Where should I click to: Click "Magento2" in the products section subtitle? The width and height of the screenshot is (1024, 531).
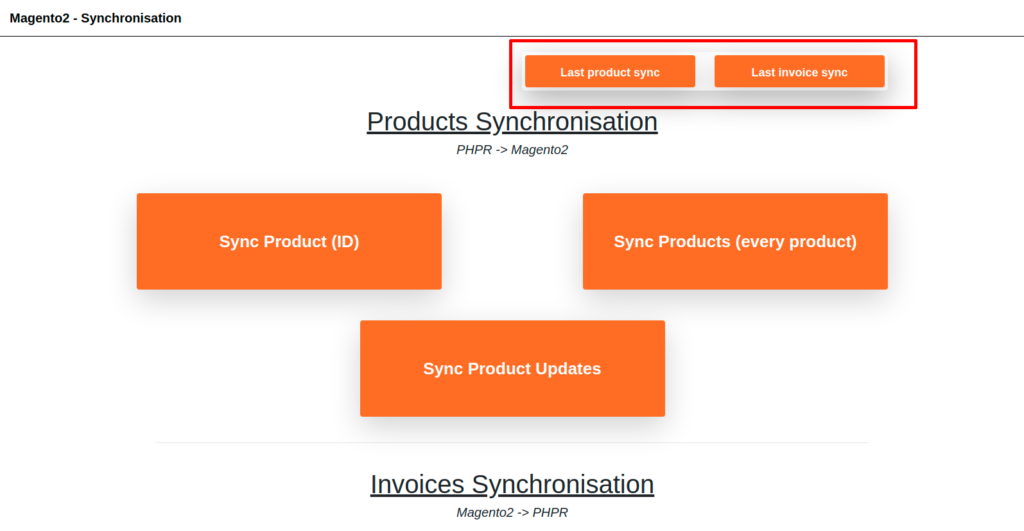point(539,150)
